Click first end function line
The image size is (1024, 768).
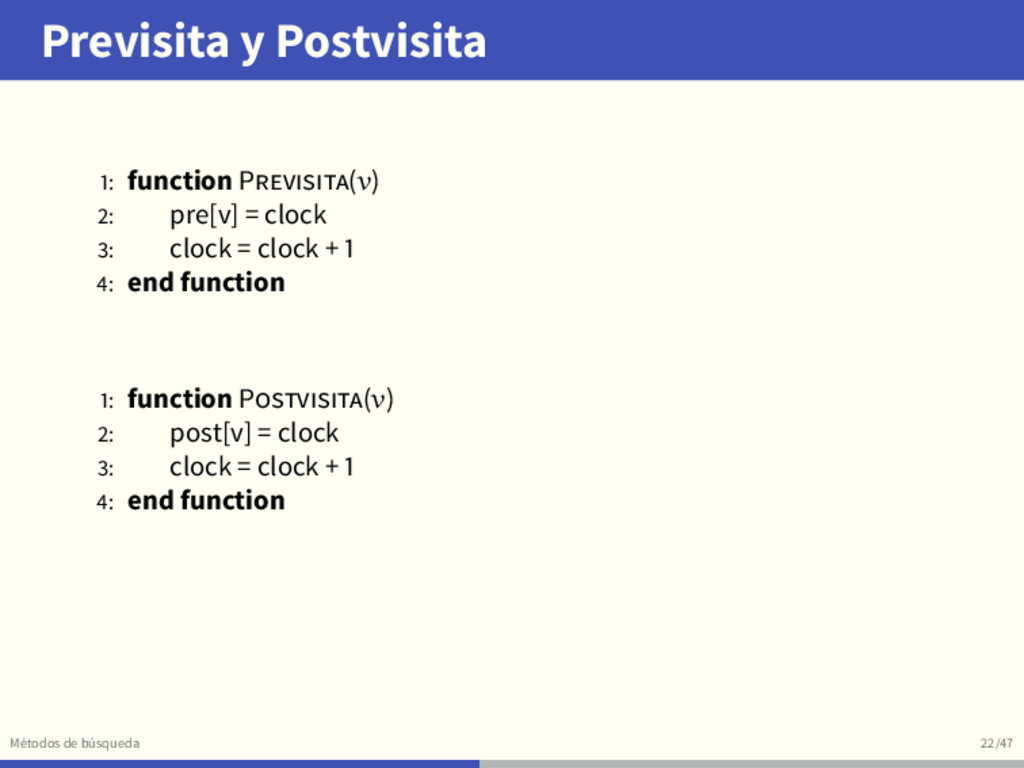coord(206,283)
